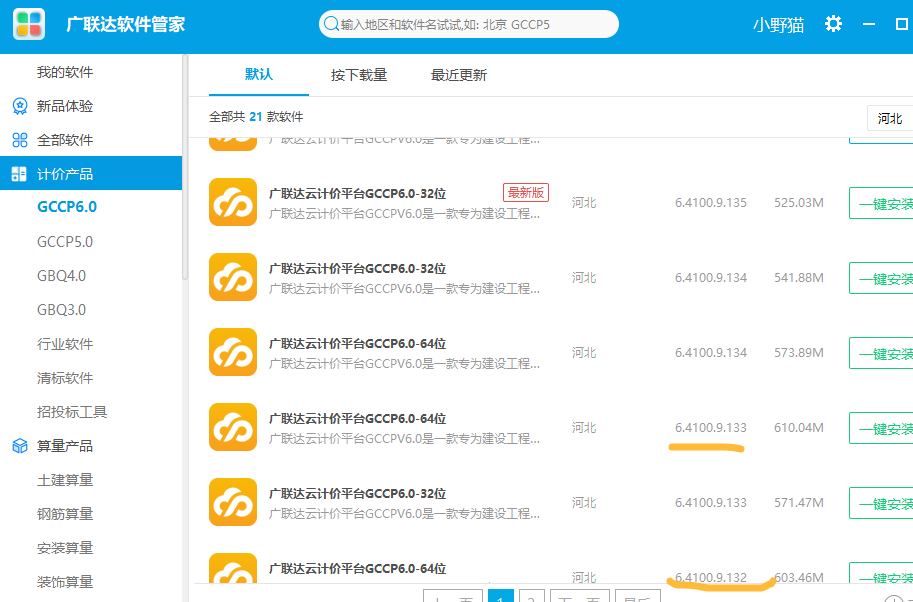
Task: Click file size 541.88M
Action: click(x=799, y=278)
